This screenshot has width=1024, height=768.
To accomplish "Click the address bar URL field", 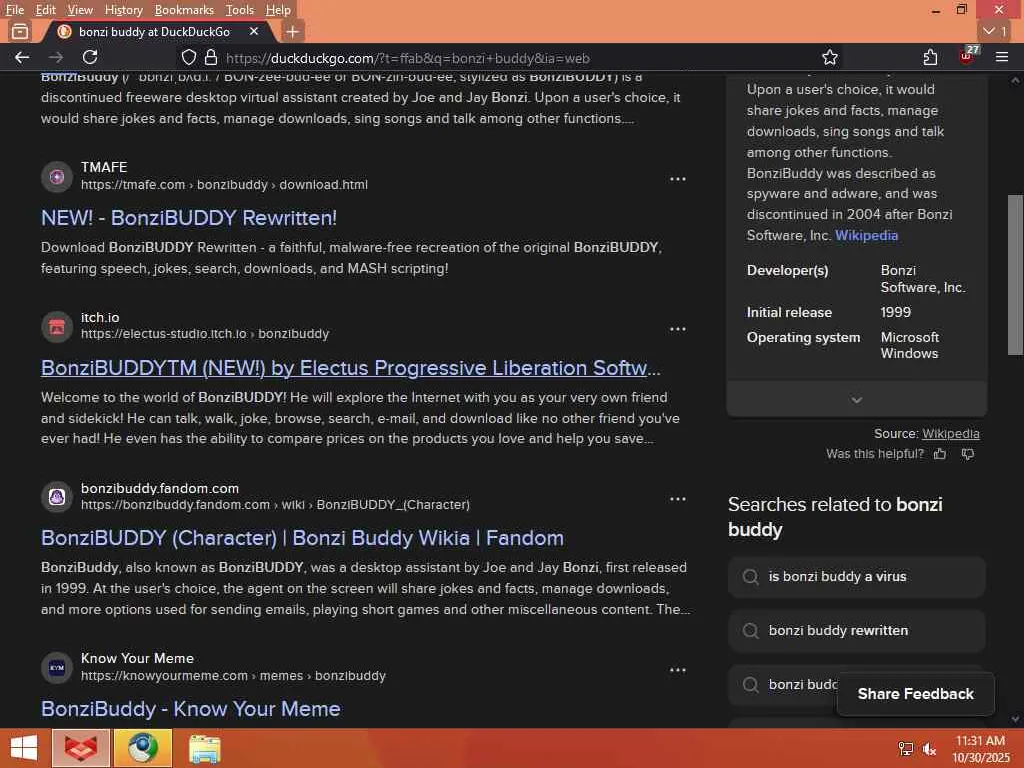I will click(x=509, y=58).
